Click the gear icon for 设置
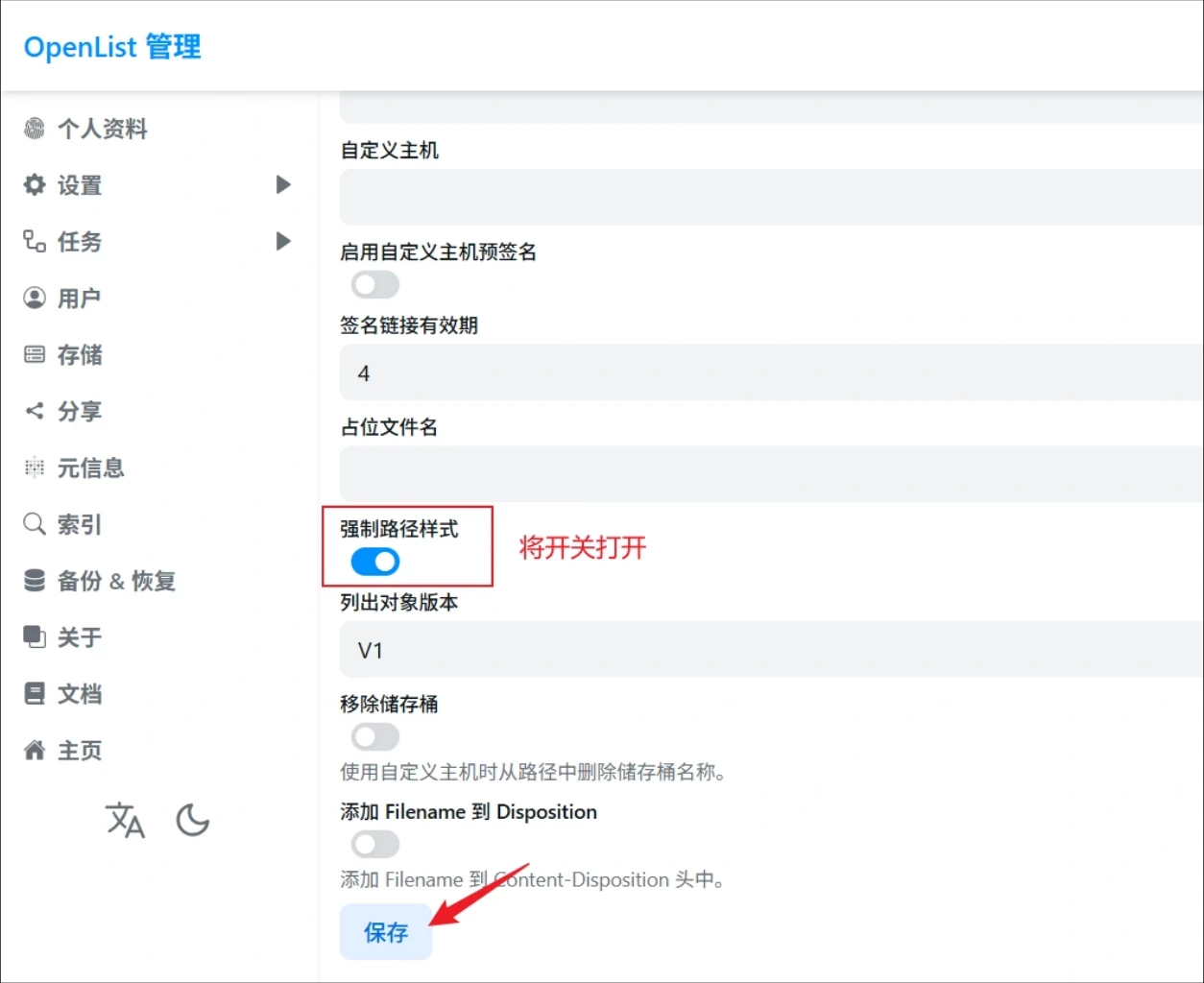 point(35,185)
